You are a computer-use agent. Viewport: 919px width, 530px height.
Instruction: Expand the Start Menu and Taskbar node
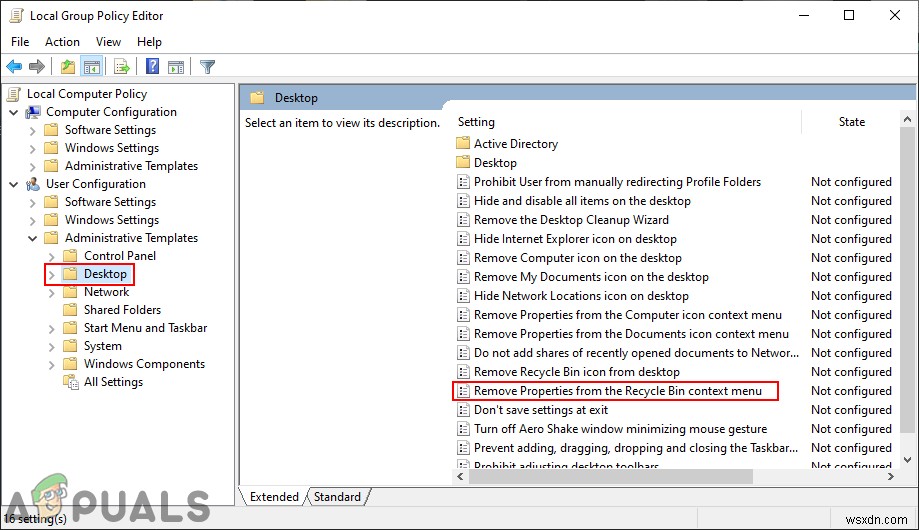tap(52, 329)
